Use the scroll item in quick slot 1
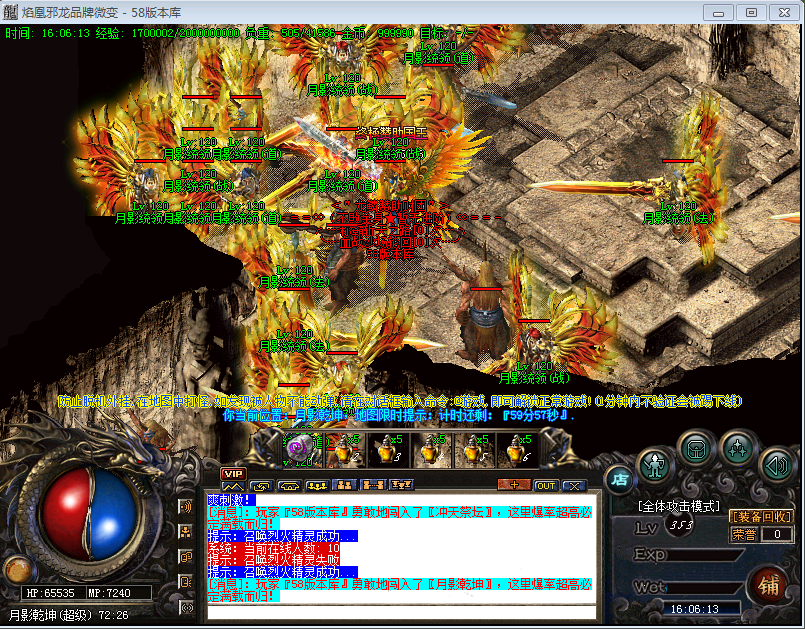This screenshot has width=805, height=629. tap(300, 449)
